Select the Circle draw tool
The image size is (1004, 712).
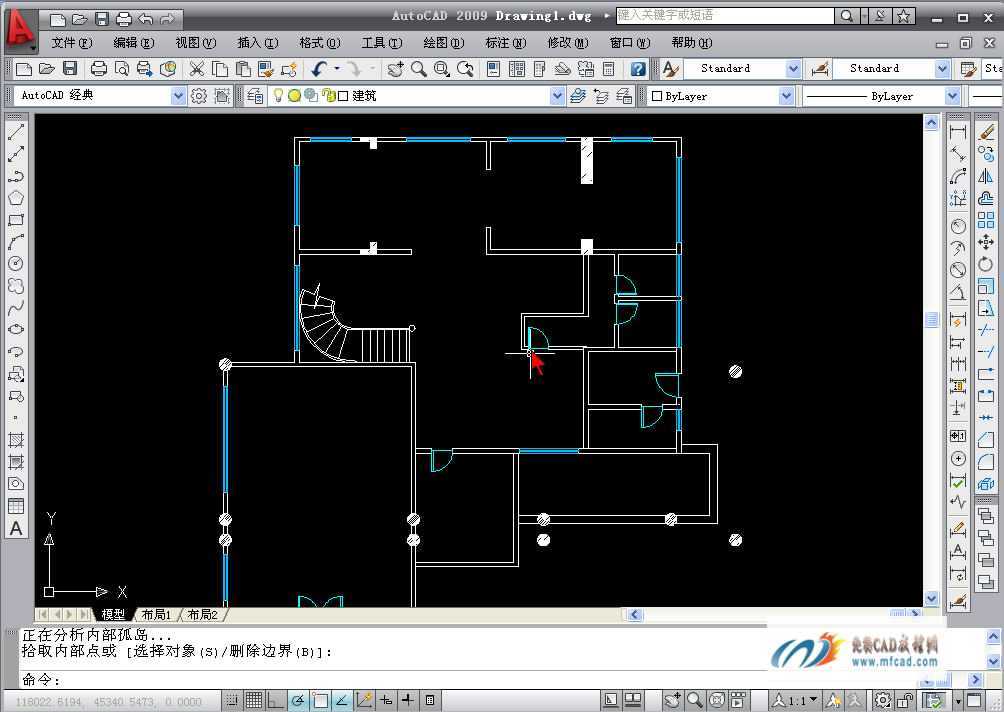click(x=16, y=264)
